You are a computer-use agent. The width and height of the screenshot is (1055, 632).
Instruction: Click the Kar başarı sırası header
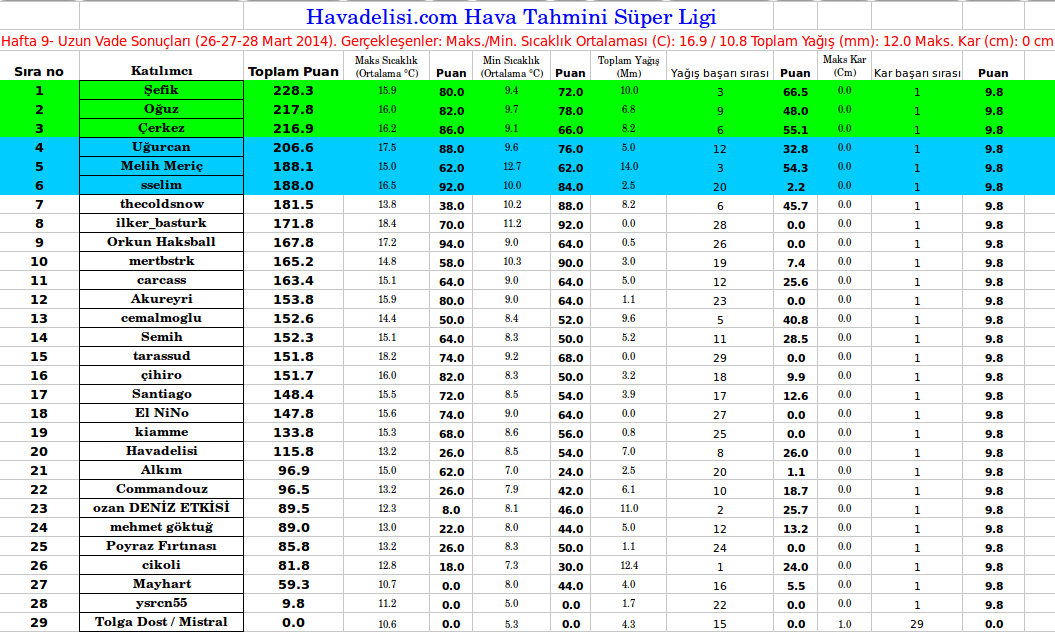tap(916, 73)
